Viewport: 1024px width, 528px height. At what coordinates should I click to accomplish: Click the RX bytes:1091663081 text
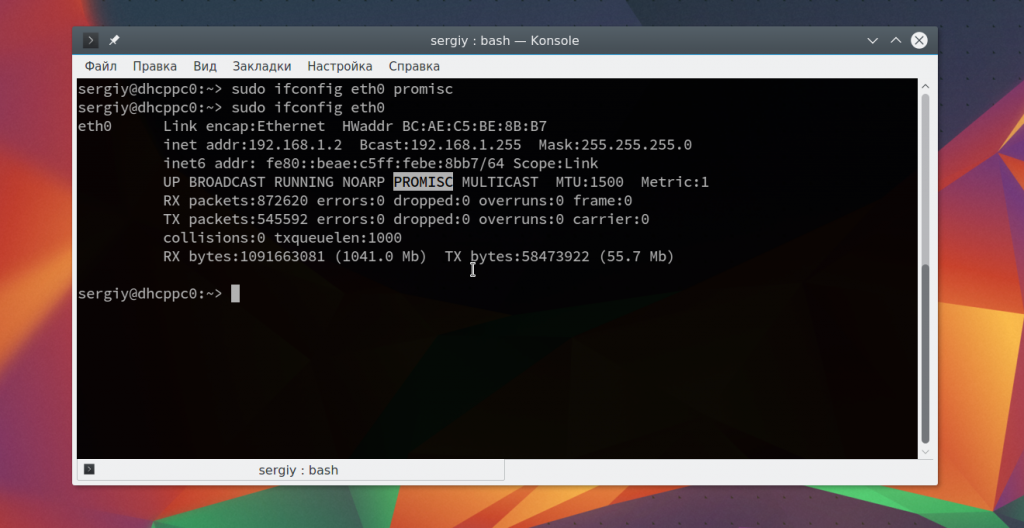click(244, 256)
